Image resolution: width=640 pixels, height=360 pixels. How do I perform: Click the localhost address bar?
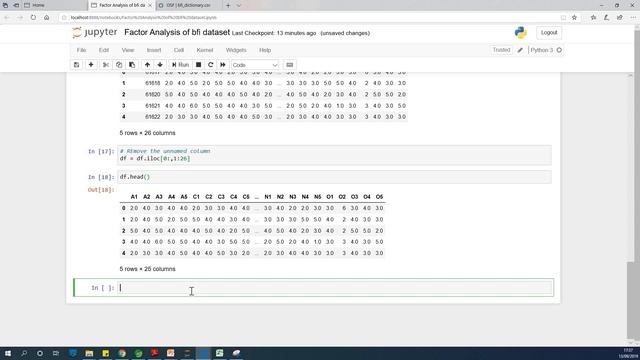coord(310,18)
